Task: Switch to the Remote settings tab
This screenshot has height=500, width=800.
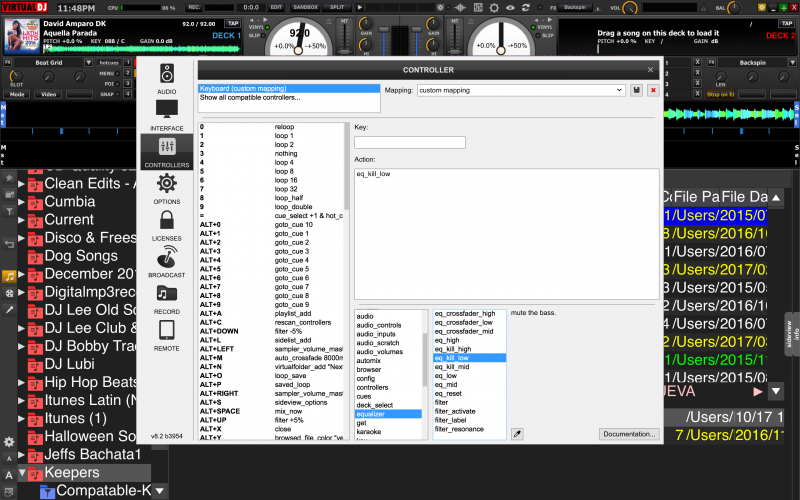Action: [167, 335]
